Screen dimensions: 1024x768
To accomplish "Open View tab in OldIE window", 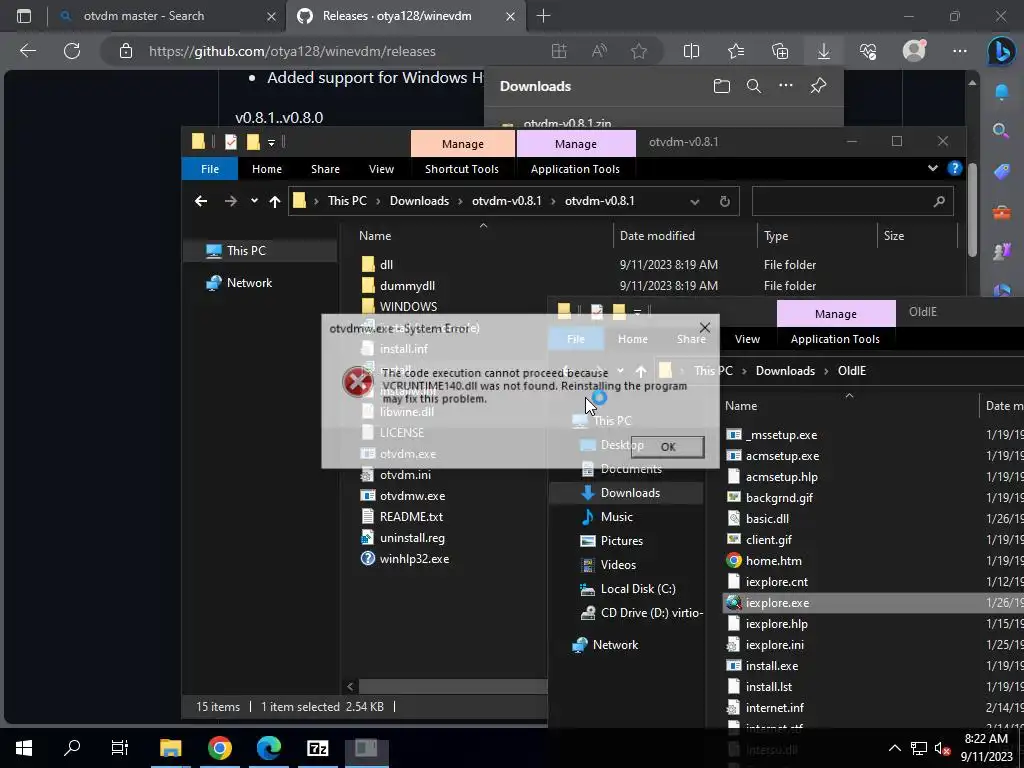I will coord(747,339).
